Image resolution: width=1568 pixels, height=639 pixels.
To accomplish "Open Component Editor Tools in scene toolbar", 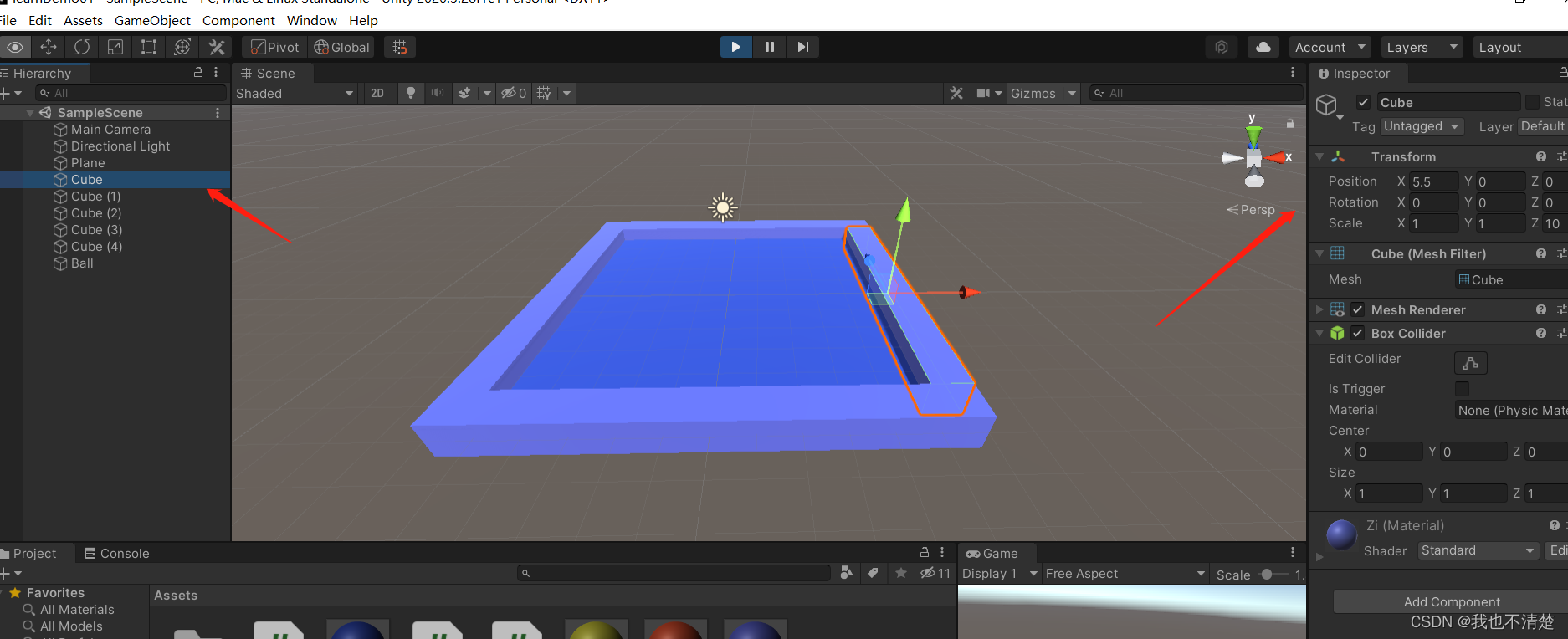I will [956, 93].
